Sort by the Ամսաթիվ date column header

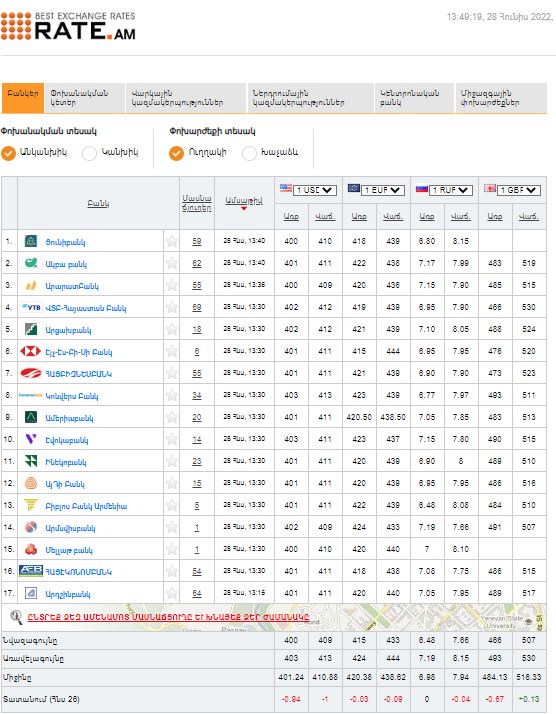(244, 200)
